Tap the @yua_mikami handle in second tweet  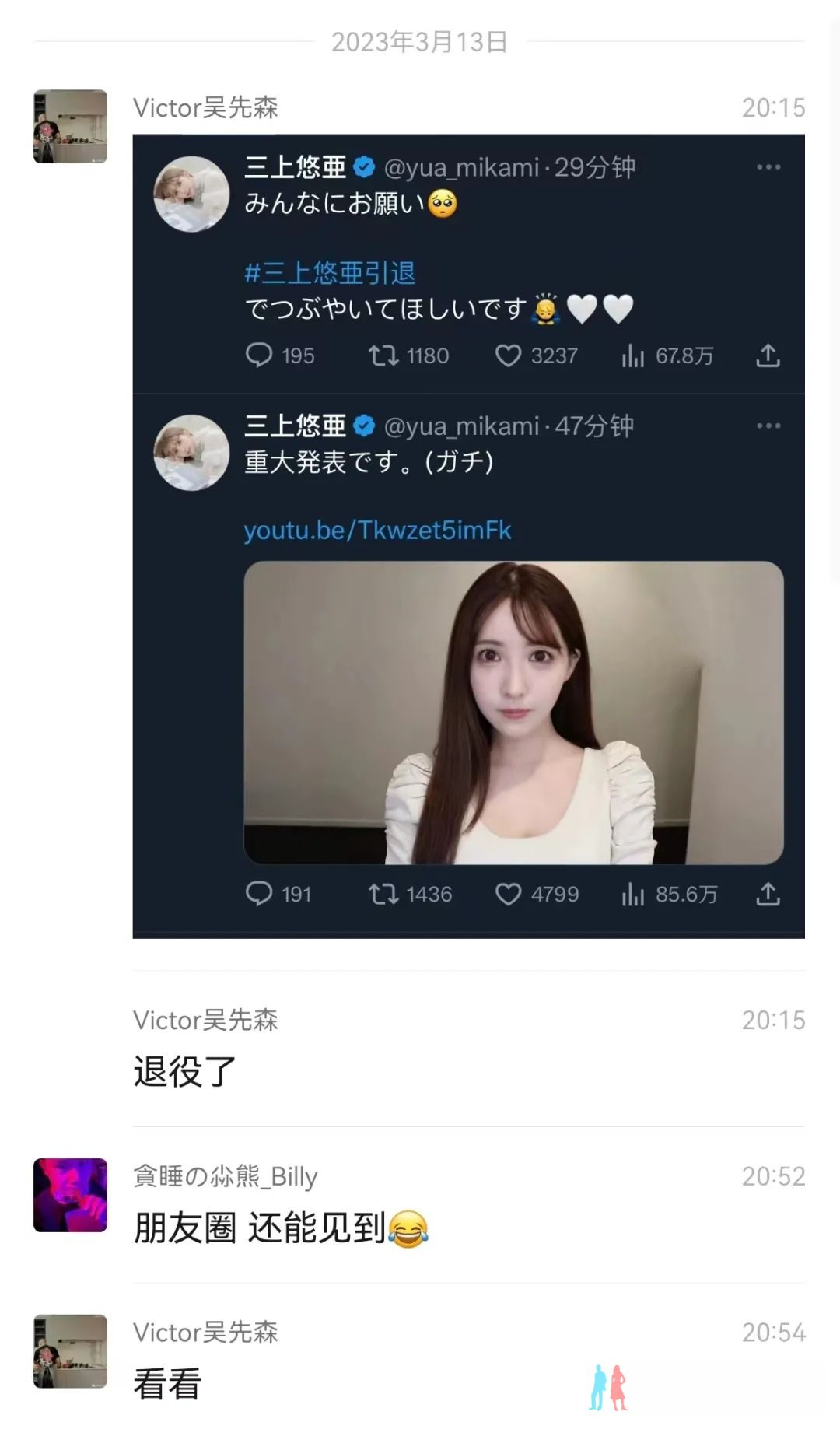pos(461,426)
